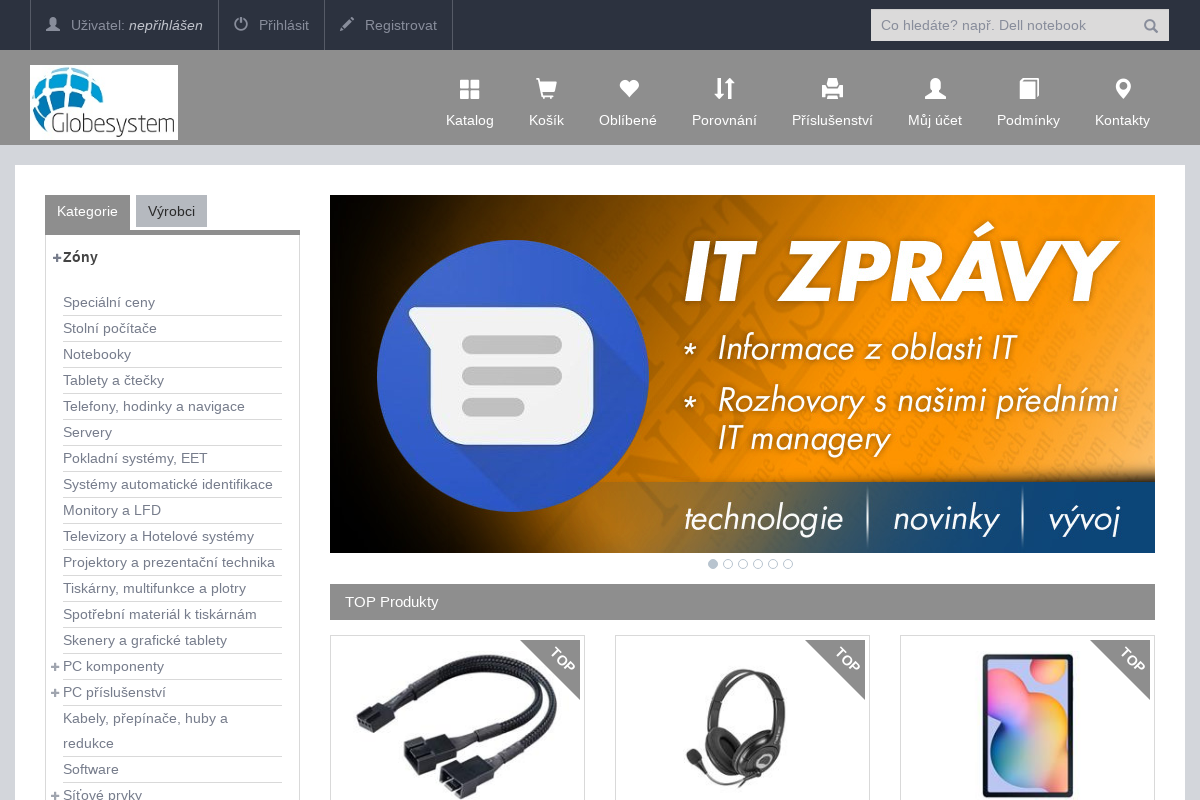Image resolution: width=1200 pixels, height=800 pixels.
Task: Open Porovnání compare arrows icon
Action: 724,90
